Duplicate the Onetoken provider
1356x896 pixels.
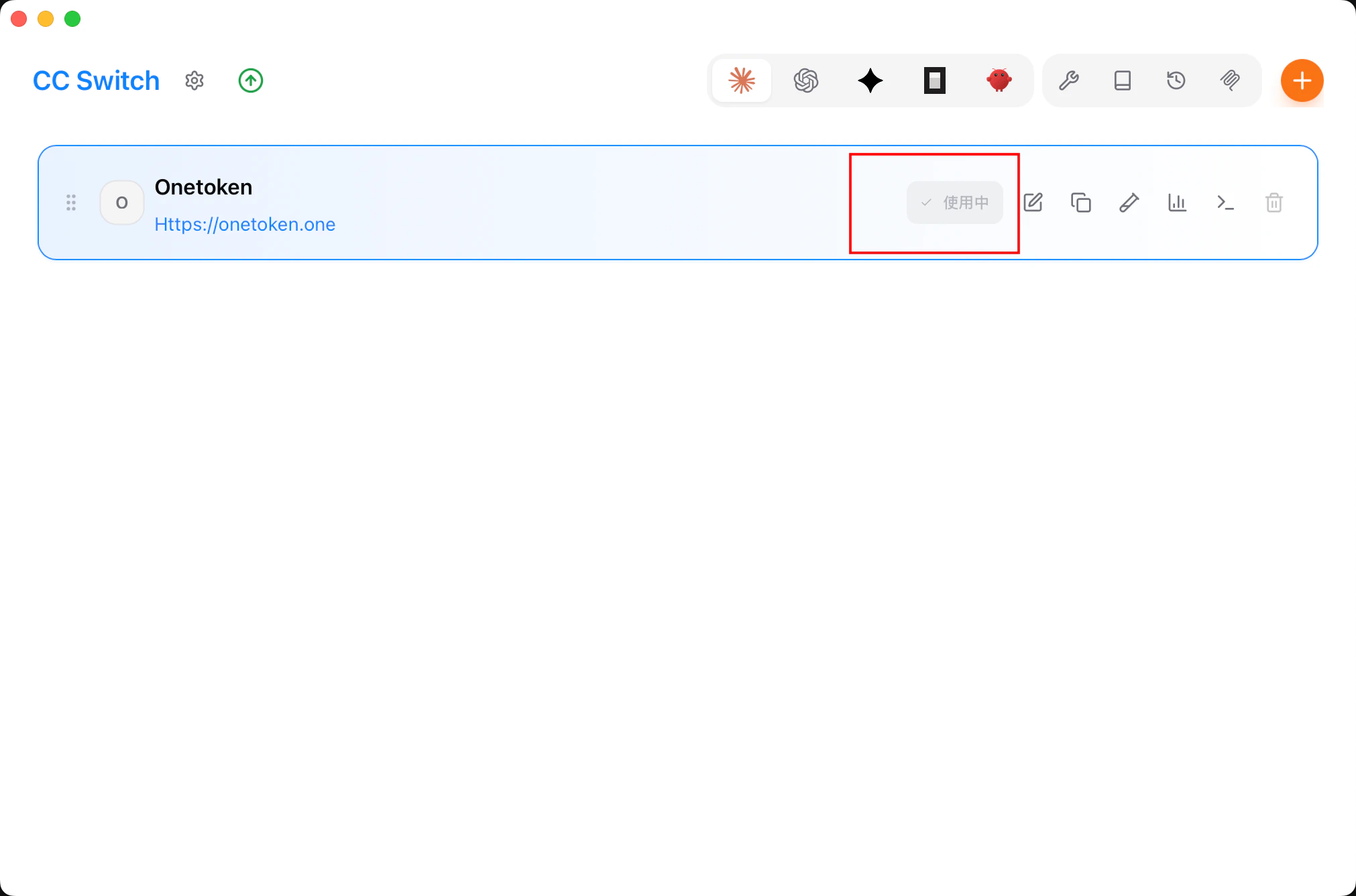coord(1081,203)
